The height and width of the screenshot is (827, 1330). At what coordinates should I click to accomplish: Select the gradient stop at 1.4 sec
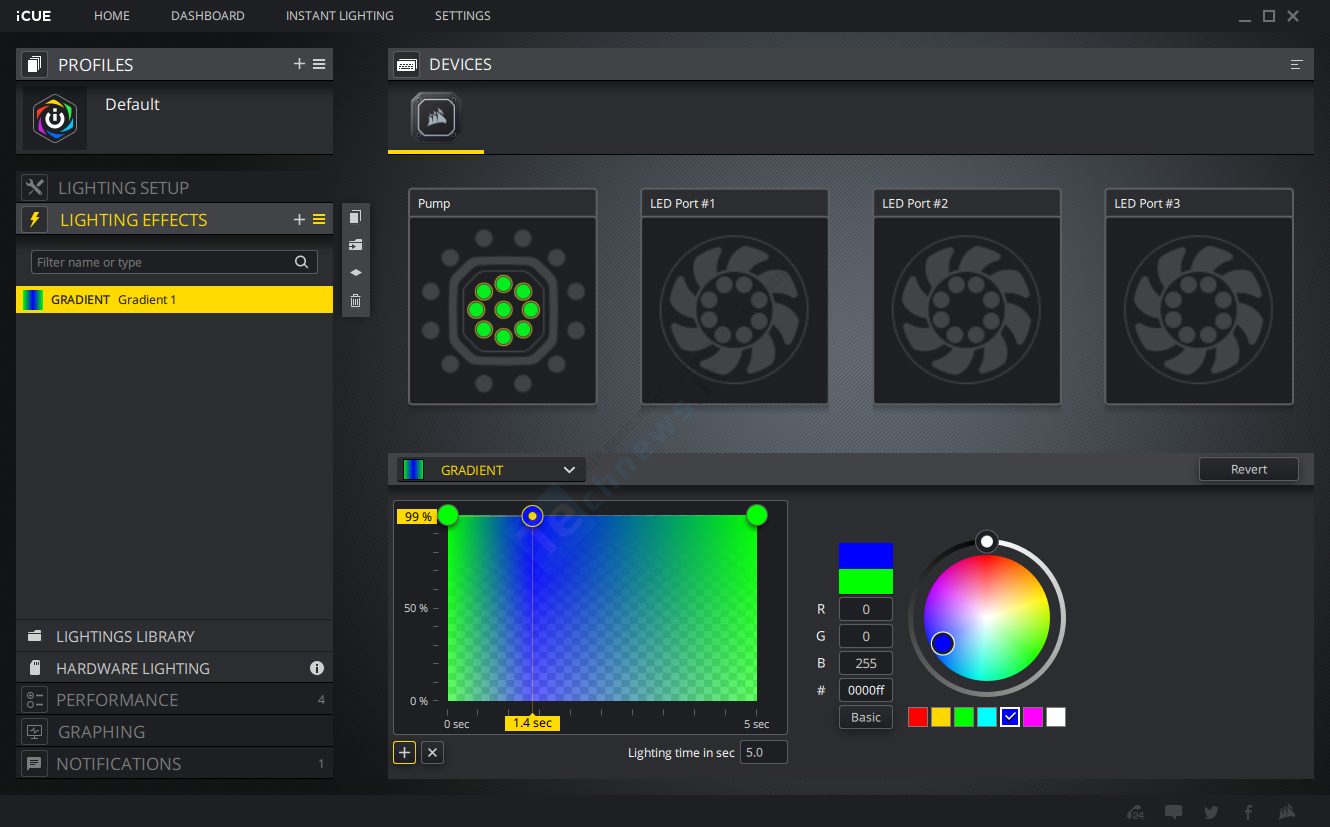click(x=533, y=516)
